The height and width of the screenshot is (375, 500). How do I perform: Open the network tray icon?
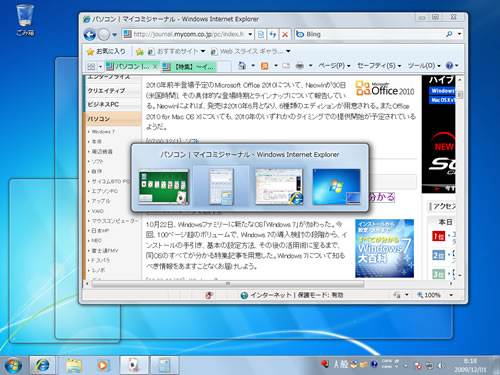(429, 366)
